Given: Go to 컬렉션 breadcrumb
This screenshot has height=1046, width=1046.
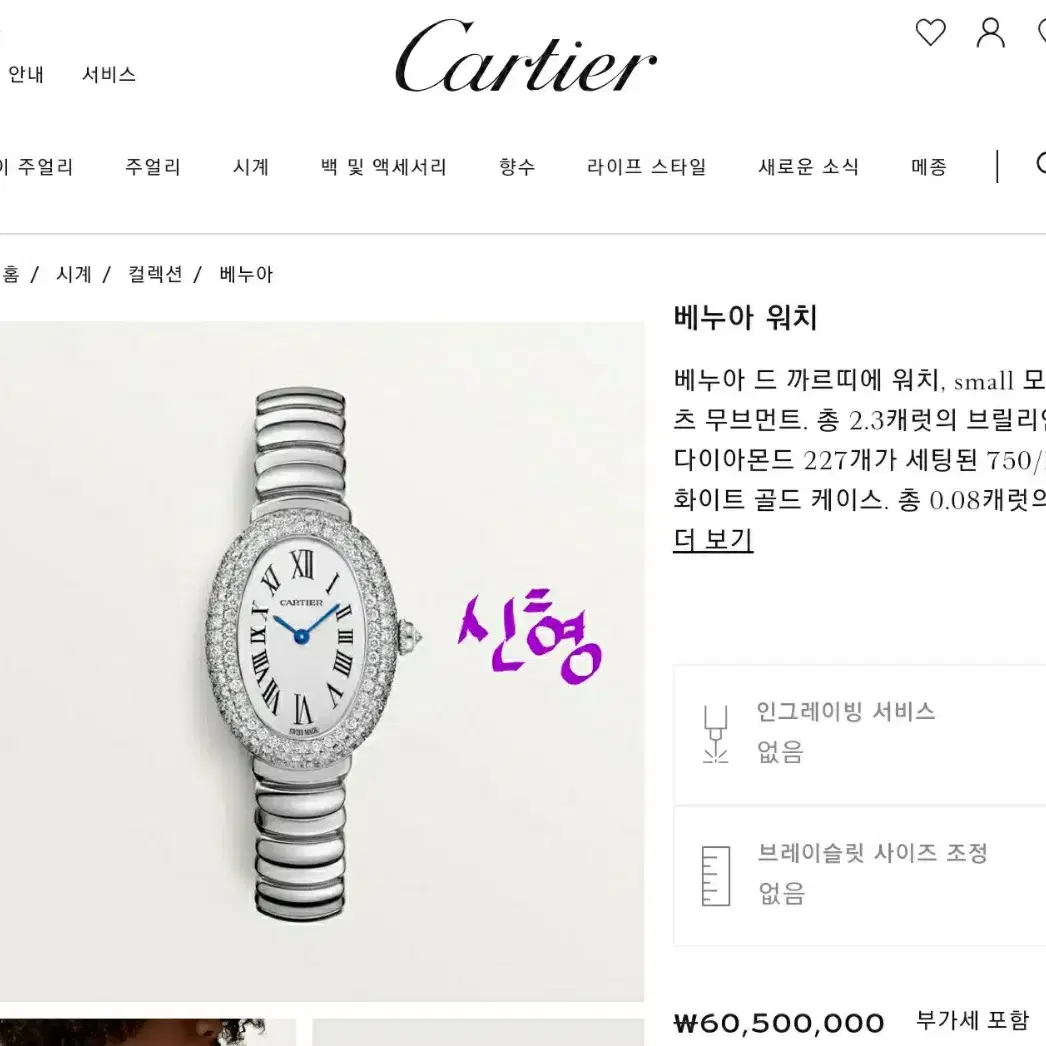Looking at the screenshot, I should [155, 274].
